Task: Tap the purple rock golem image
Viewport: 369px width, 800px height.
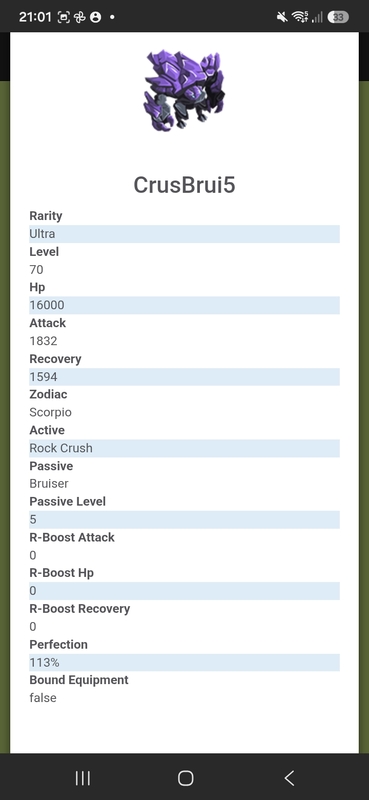Action: tap(184, 90)
